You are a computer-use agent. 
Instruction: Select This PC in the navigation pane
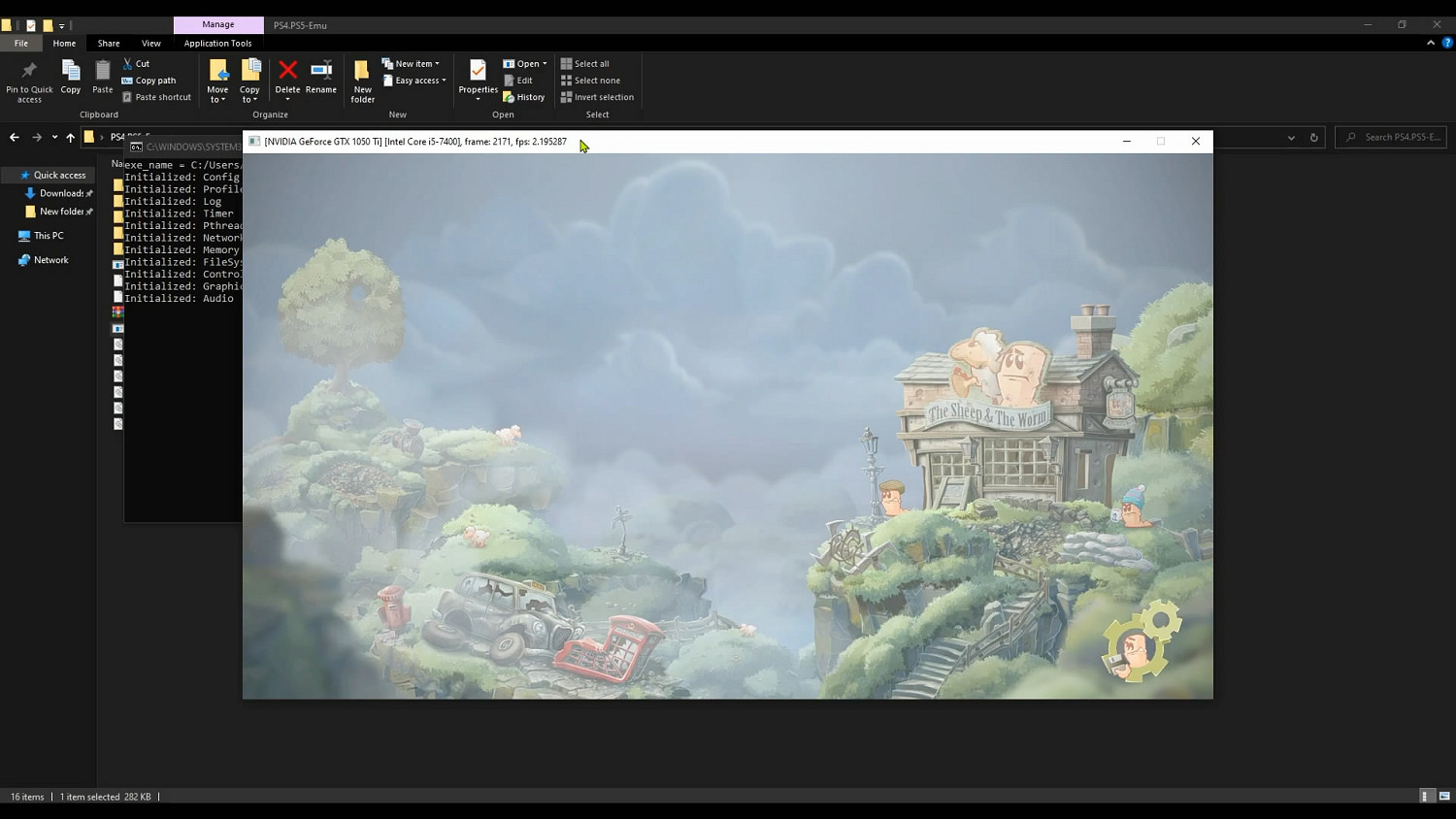click(49, 236)
